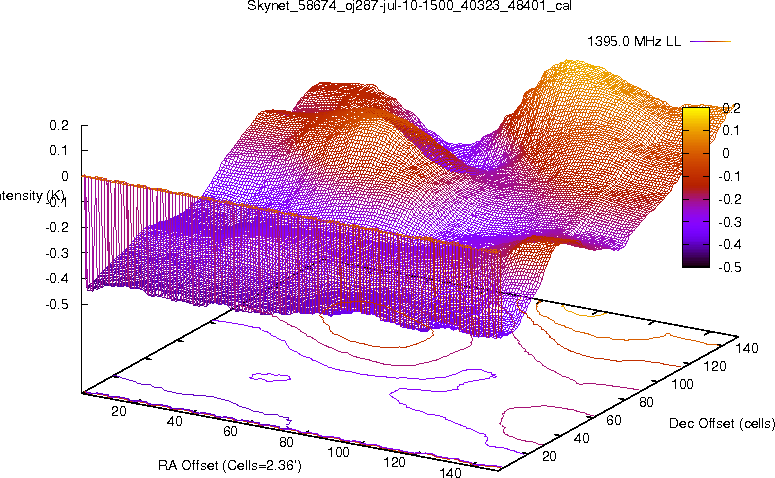Click the intensity color bar gradient
775x478 pixels.
tap(696, 187)
